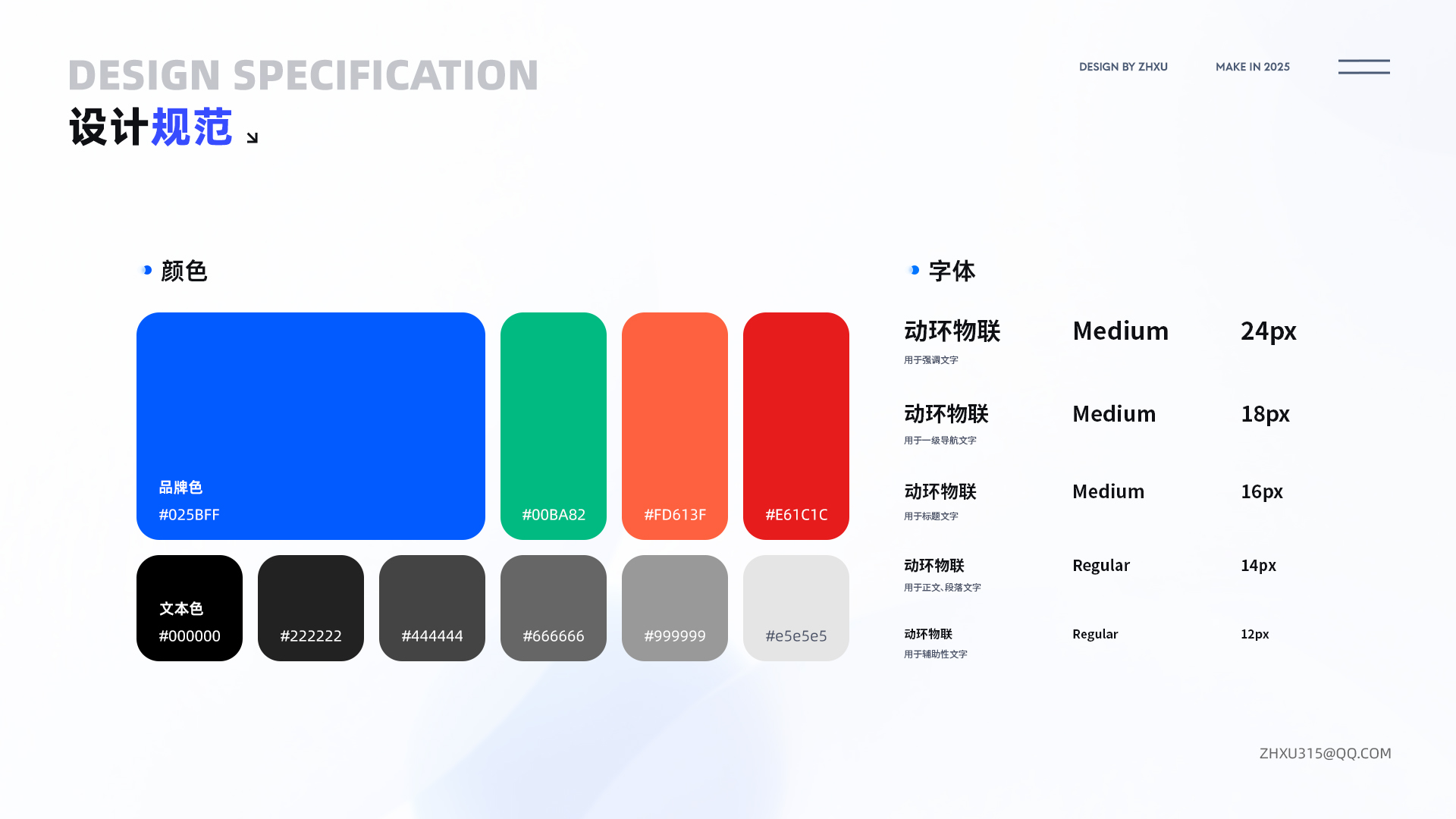This screenshot has height=819, width=1456.
Task: Open the ZHXU315@QQ.COM email link
Action: (x=1325, y=753)
